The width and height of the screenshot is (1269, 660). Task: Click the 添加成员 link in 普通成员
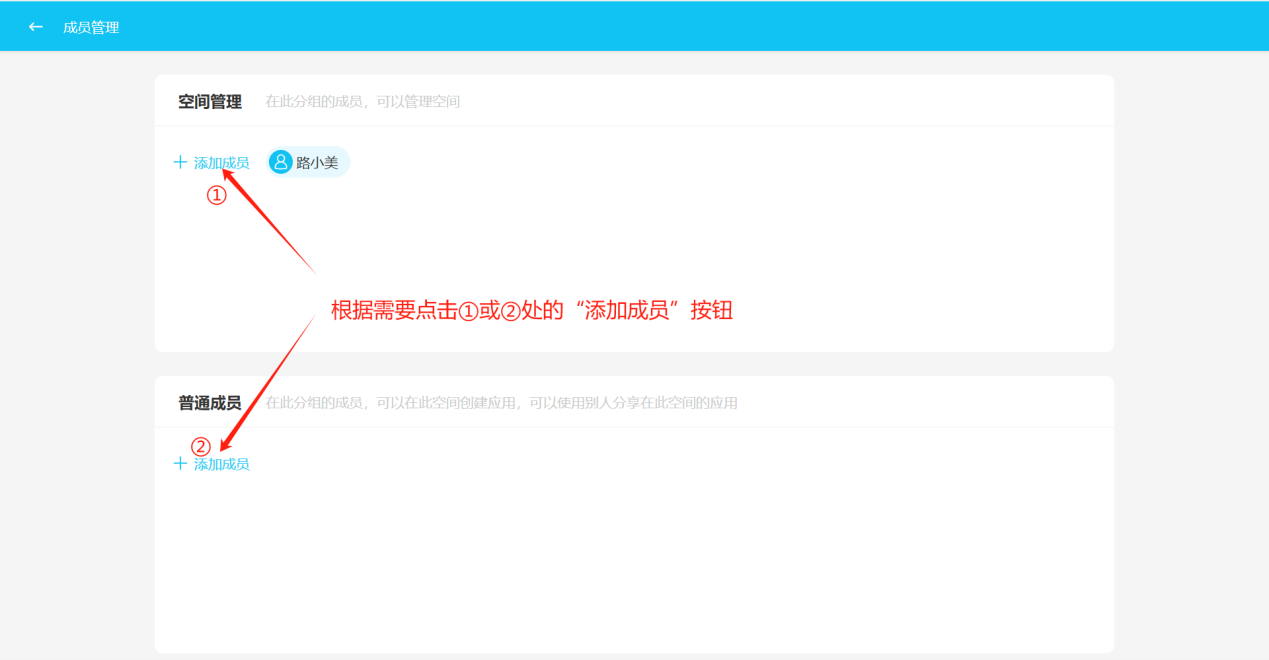point(221,464)
